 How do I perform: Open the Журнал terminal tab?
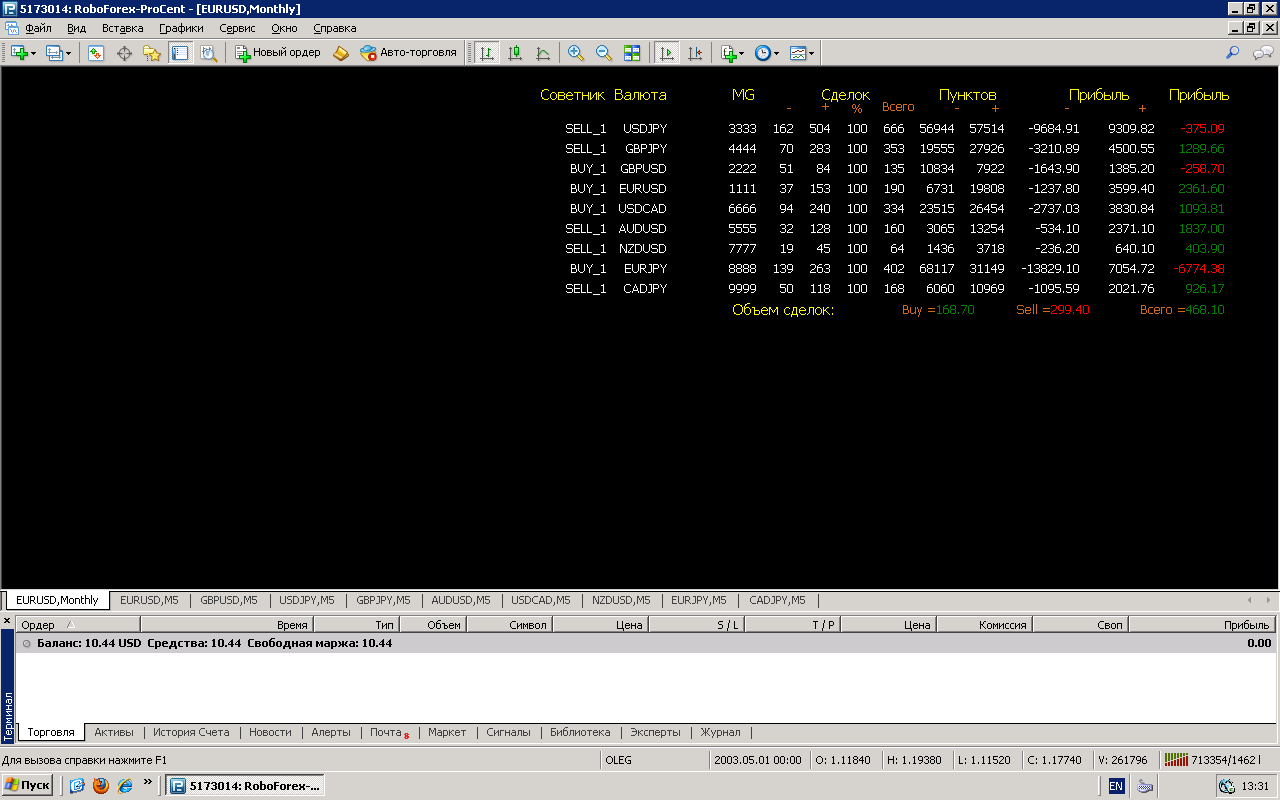(x=720, y=732)
